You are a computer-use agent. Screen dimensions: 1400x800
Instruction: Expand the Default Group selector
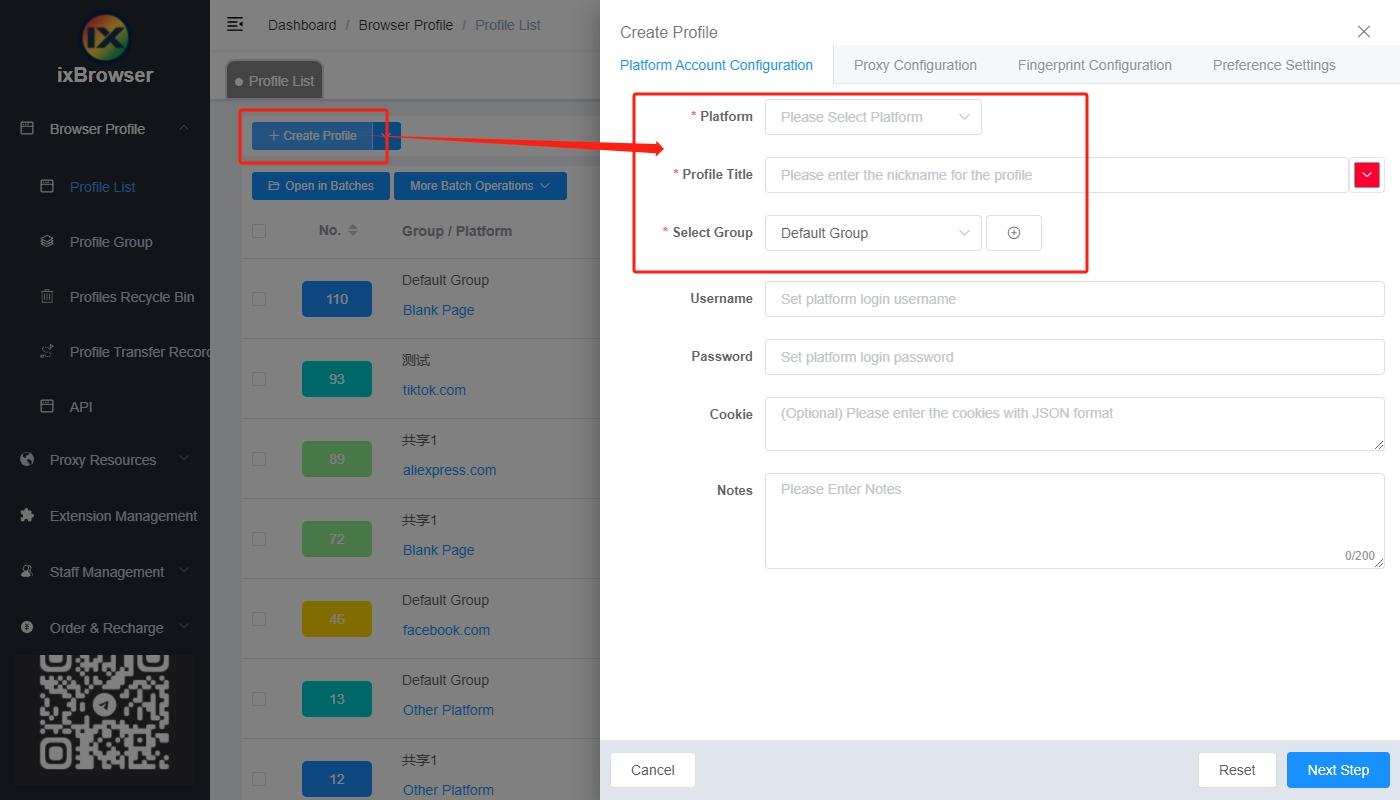872,233
